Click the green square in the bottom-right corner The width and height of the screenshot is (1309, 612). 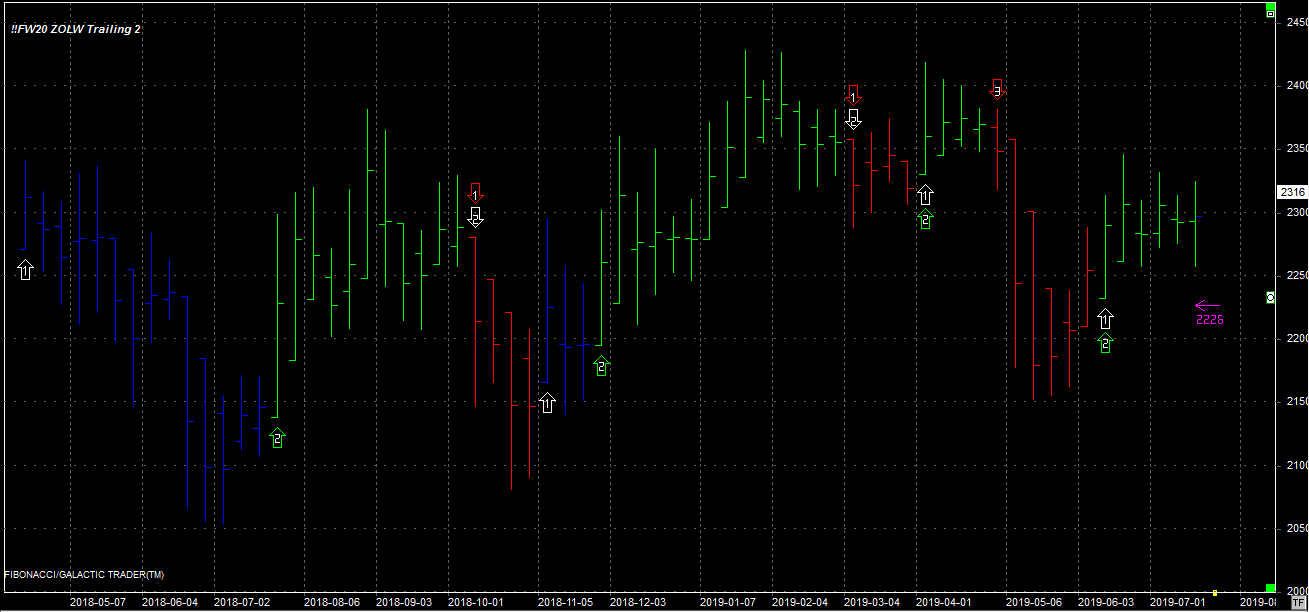pos(1271,588)
